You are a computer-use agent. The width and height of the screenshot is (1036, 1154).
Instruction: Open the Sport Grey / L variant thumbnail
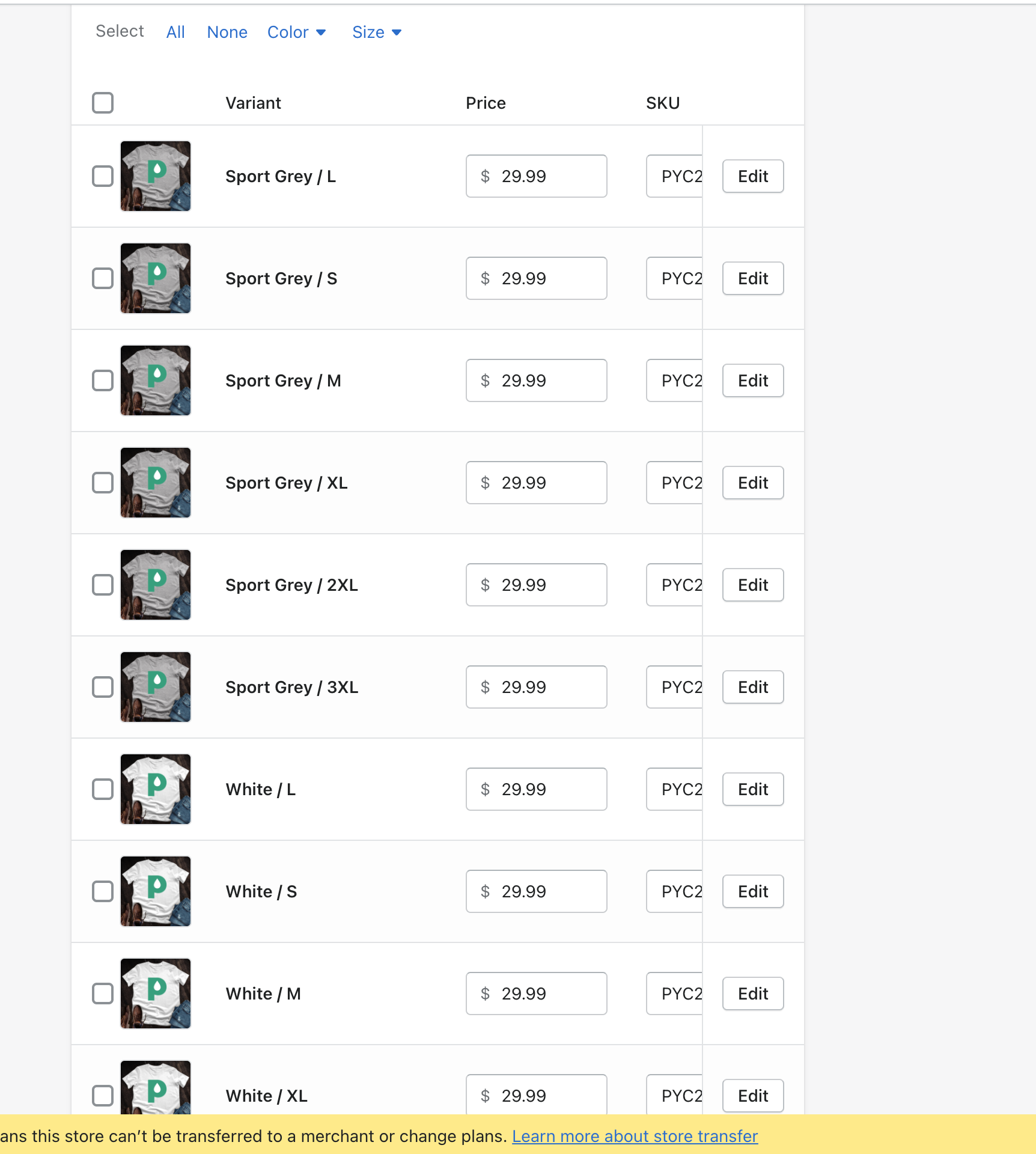(x=156, y=176)
